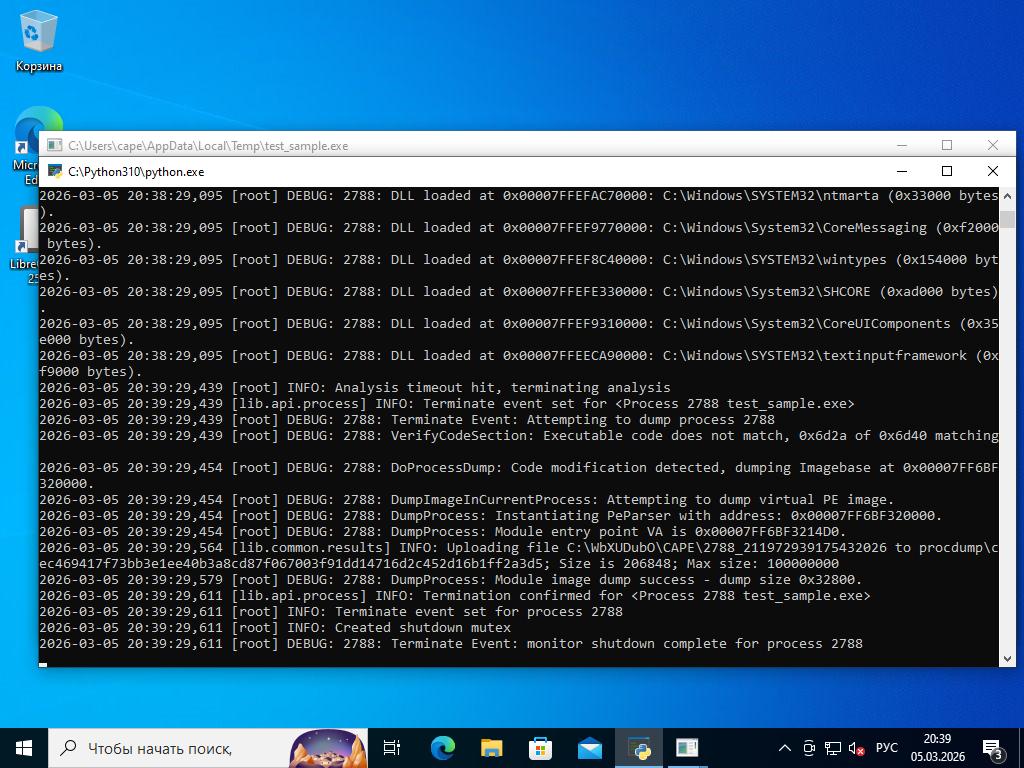Viewport: 1024px width, 768px height.
Task: Open the notification center
Action: (x=993, y=748)
